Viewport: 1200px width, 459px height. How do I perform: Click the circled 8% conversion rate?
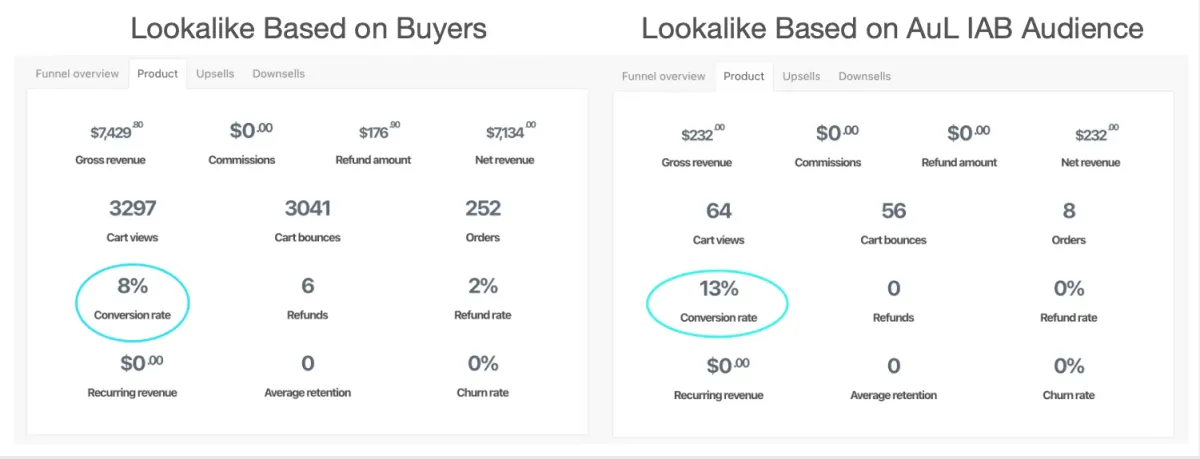pyautogui.click(x=133, y=287)
